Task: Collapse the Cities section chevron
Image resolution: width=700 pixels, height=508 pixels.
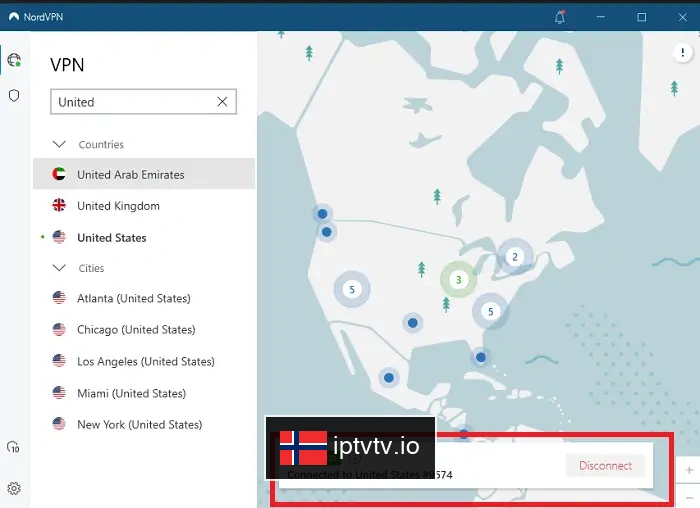Action: 59,268
